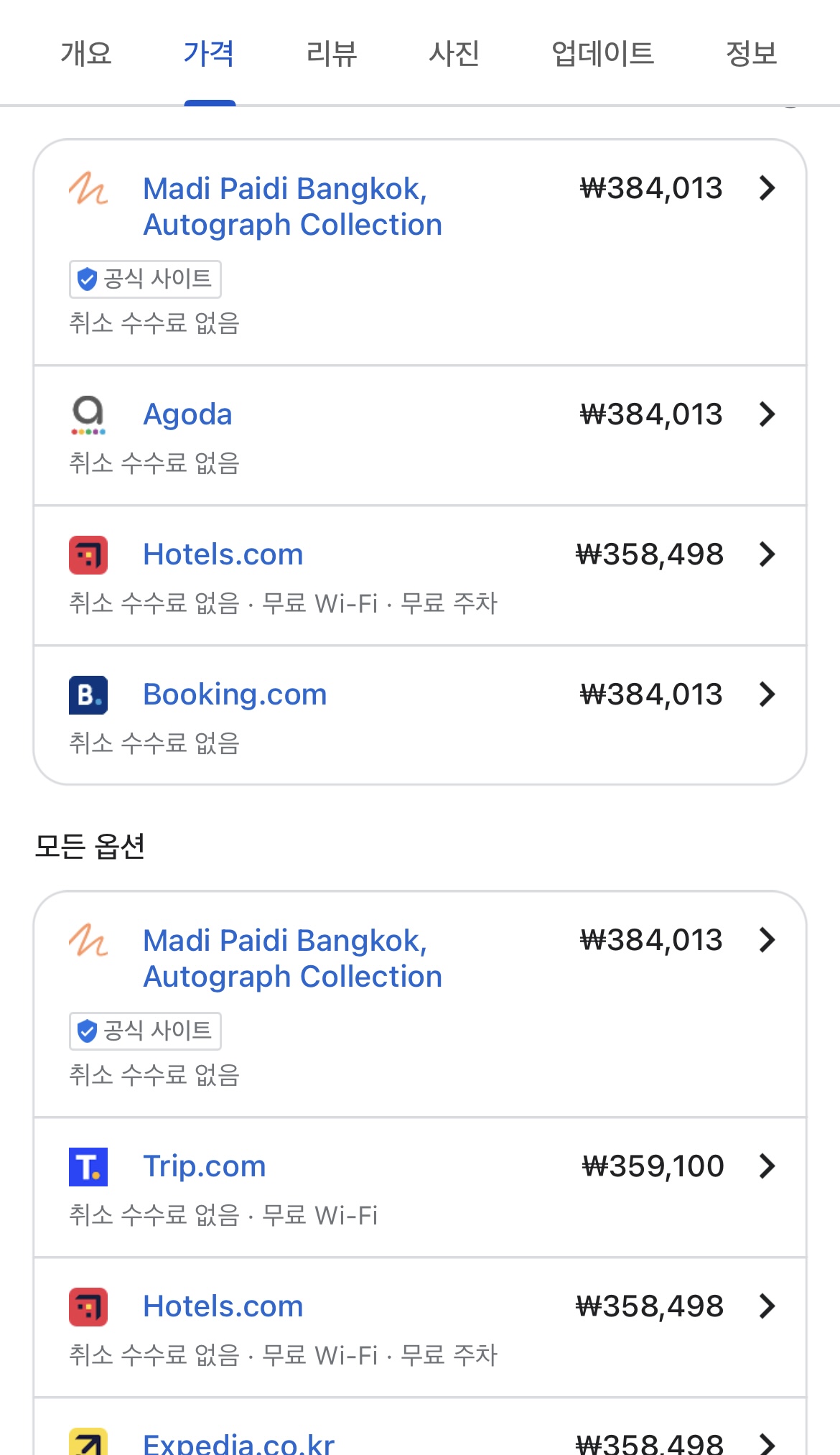Viewport: 840px width, 1455px height.
Task: Open the 정보 tab
Action: 752,54
